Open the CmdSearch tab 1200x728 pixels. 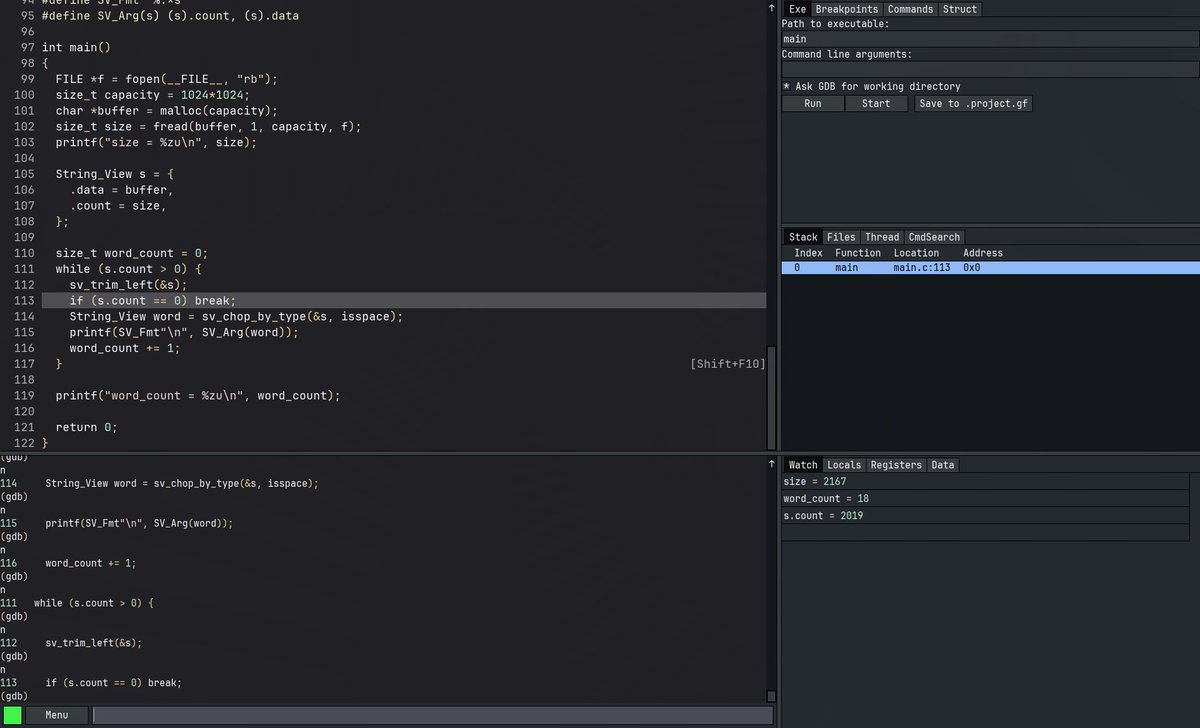point(934,237)
